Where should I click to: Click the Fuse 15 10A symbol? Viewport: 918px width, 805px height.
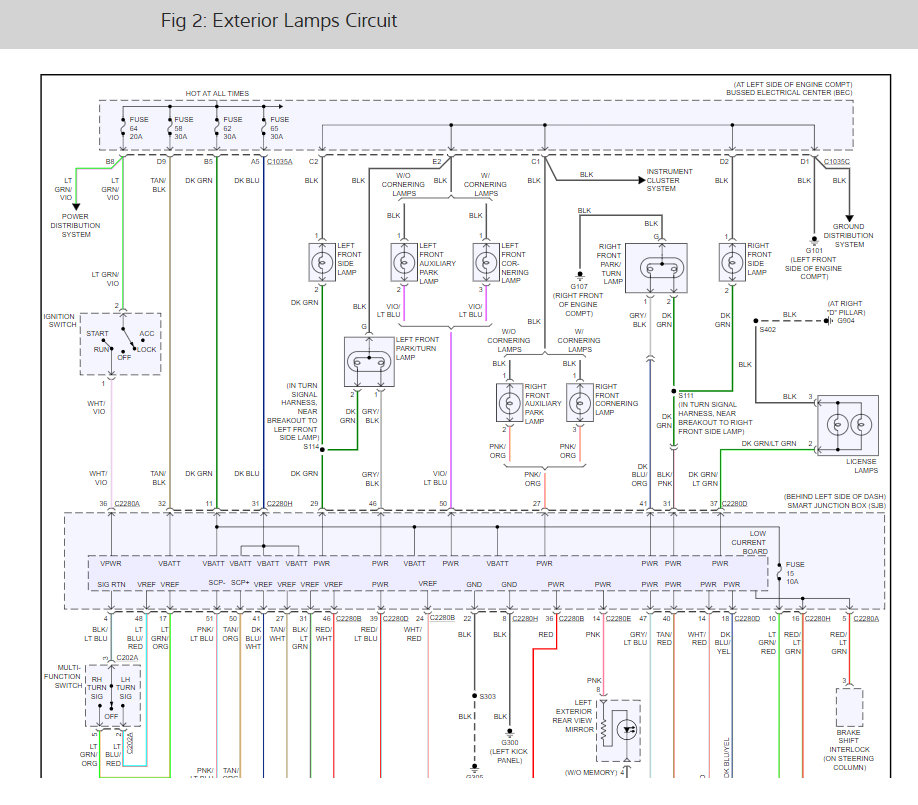[779, 573]
